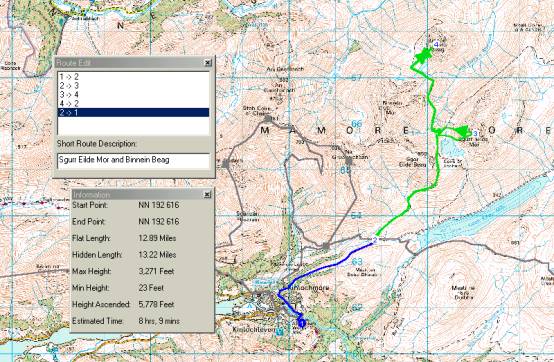Click grey route node at Na Gruagaichean

click(x=348, y=161)
